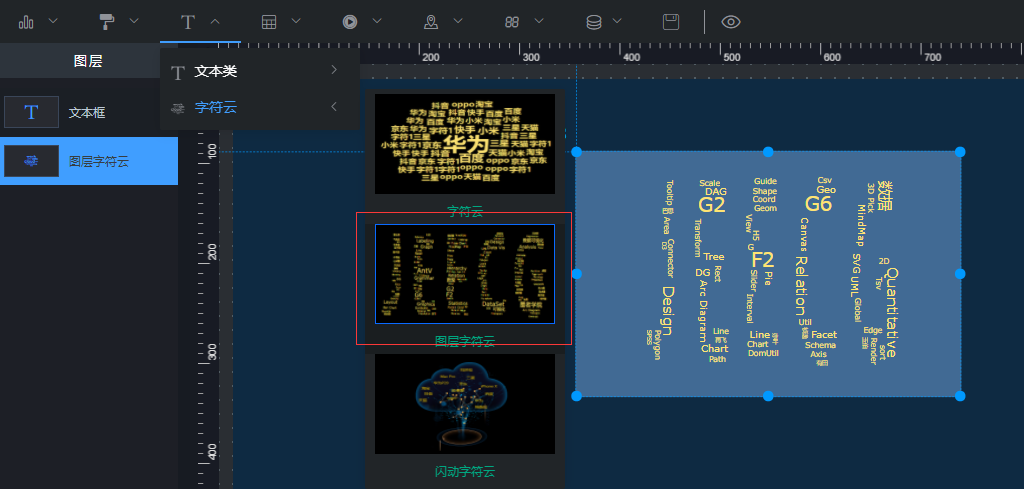The width and height of the screenshot is (1024, 489).
Task: Click the top-left resize handle of component
Action: [x=577, y=152]
